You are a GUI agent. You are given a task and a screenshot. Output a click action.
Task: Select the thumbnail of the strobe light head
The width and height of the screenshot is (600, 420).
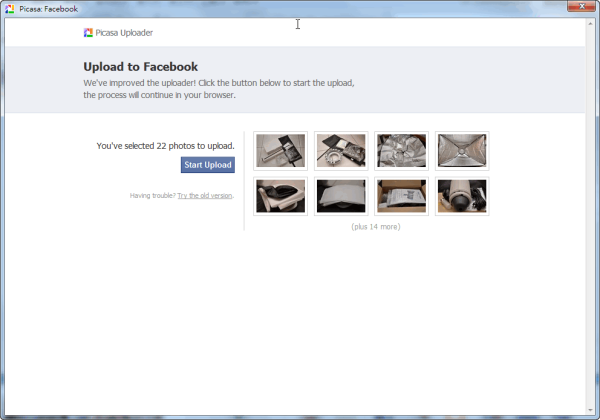(x=462, y=196)
